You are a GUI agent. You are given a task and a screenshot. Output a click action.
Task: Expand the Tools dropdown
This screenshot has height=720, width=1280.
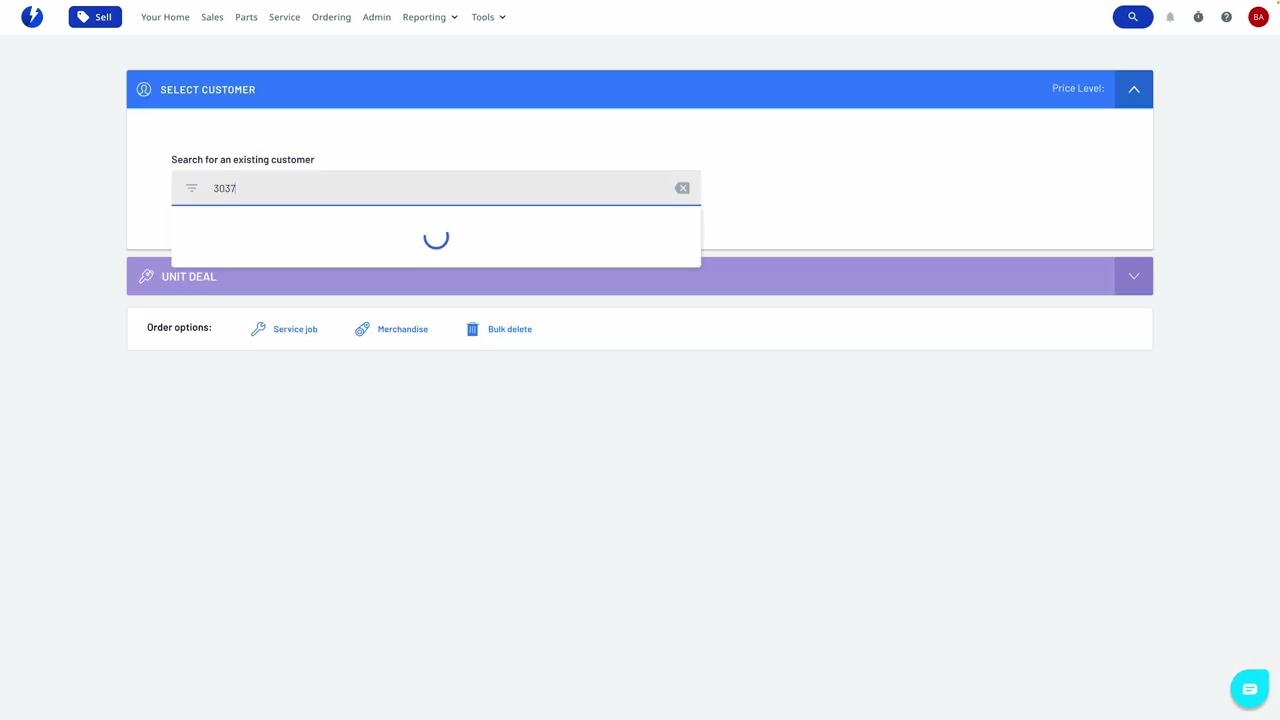click(x=488, y=17)
